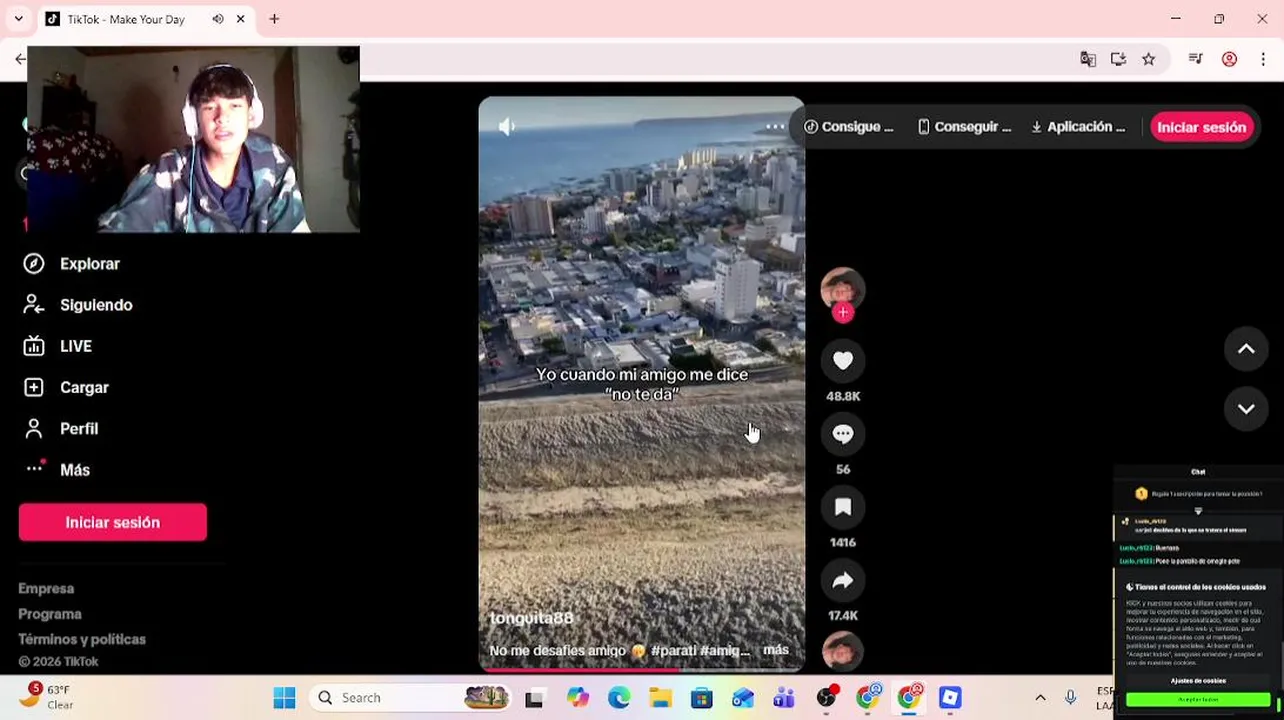The width and height of the screenshot is (1284, 720).
Task: Open Perfil in the sidebar
Action: 61,429
